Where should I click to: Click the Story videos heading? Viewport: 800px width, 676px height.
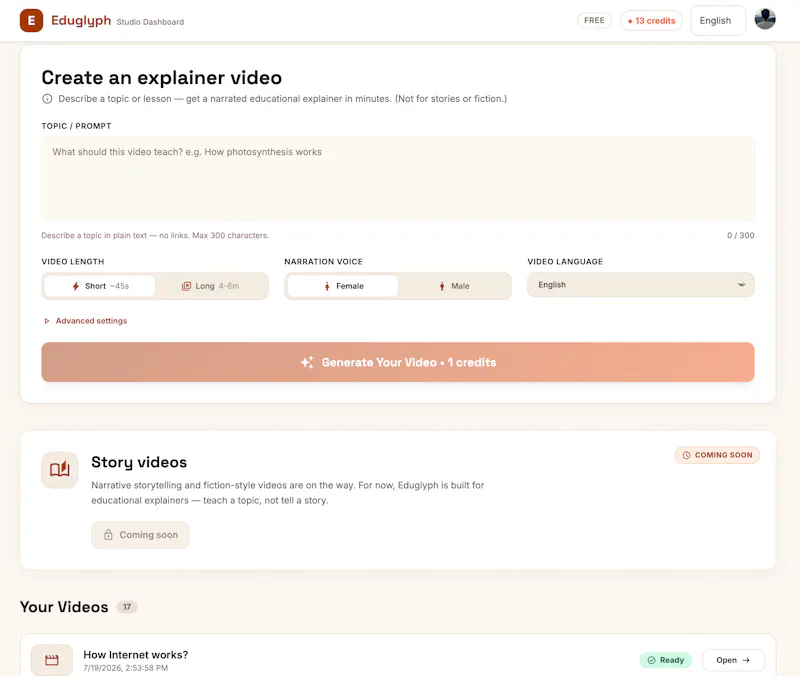pyautogui.click(x=139, y=462)
